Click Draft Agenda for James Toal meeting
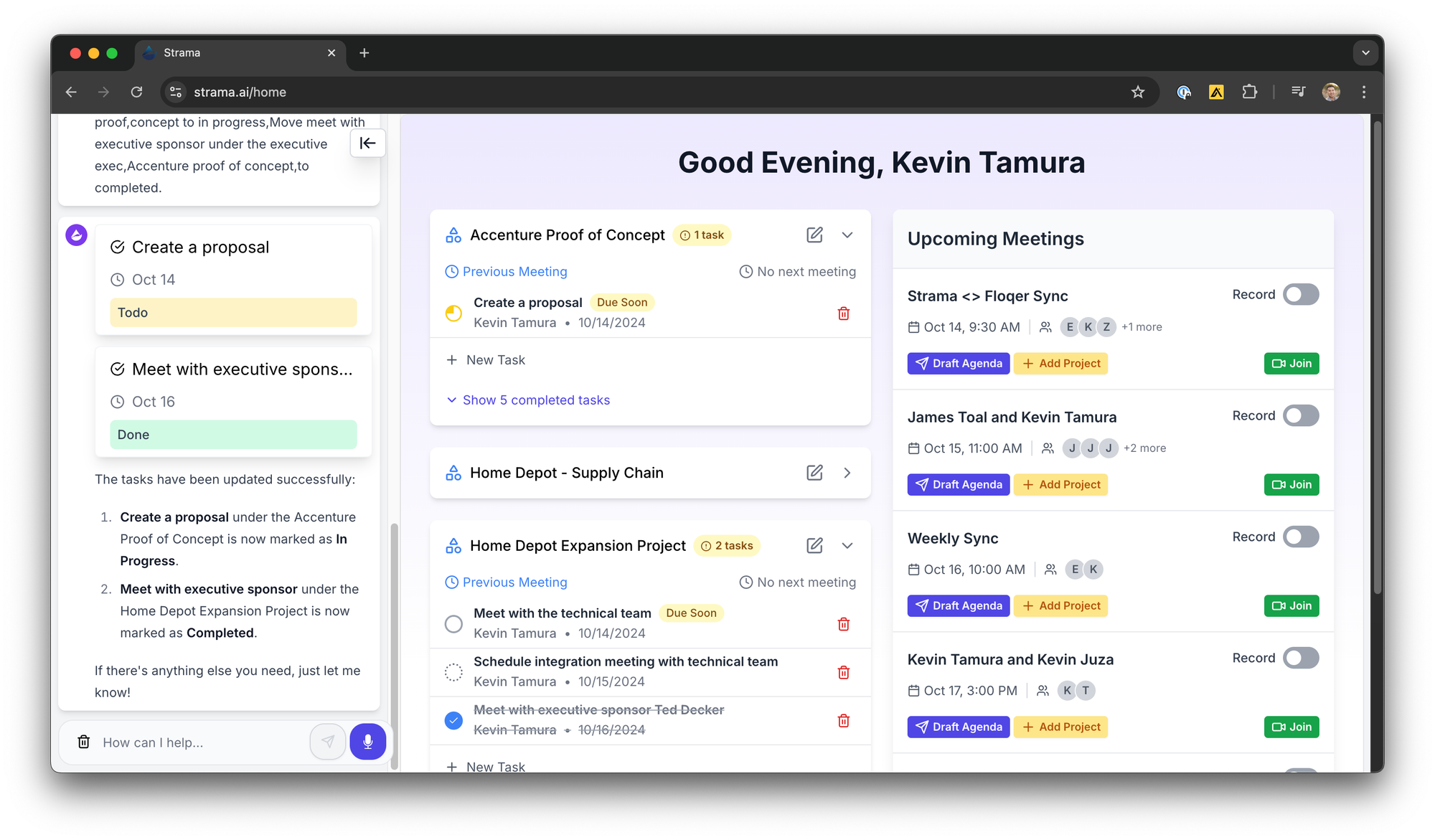This screenshot has height=840, width=1435. (x=958, y=485)
